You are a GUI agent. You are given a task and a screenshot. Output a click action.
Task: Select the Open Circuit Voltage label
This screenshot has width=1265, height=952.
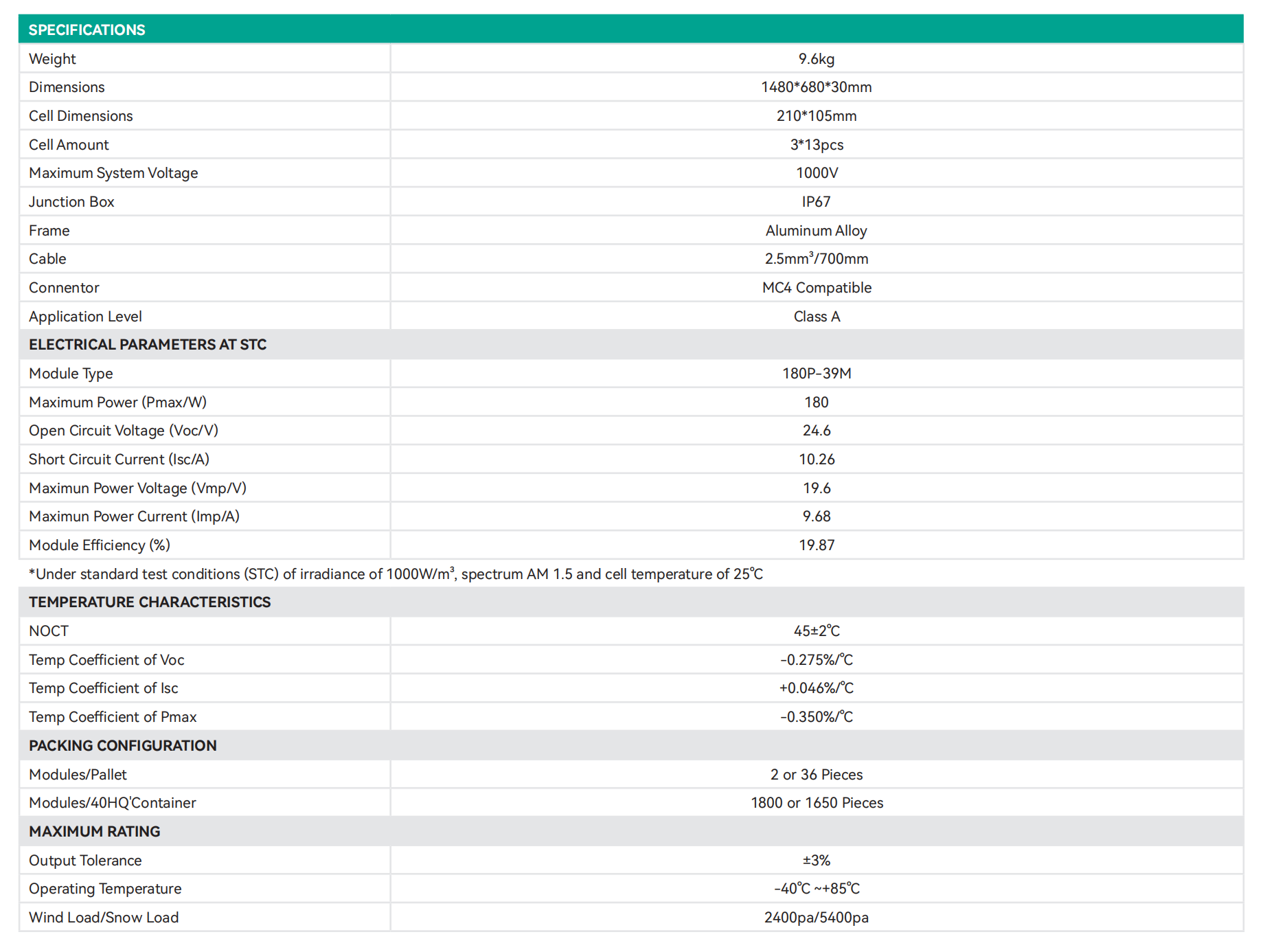point(124,431)
